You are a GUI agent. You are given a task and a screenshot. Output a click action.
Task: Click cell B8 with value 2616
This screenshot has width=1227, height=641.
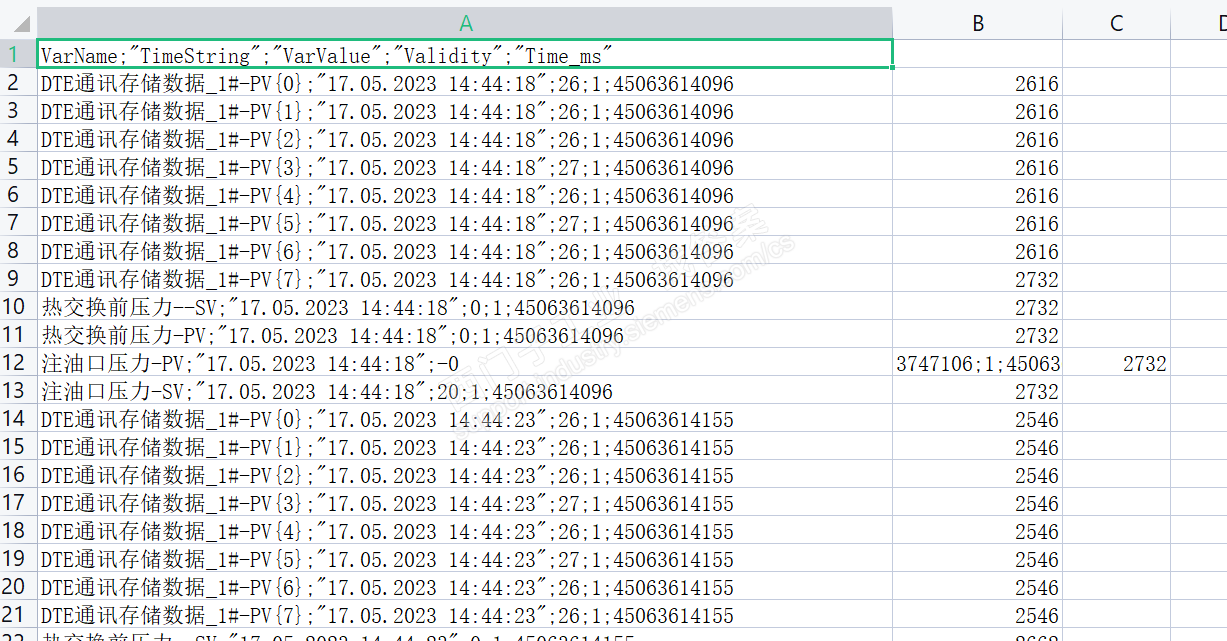[x=978, y=251]
